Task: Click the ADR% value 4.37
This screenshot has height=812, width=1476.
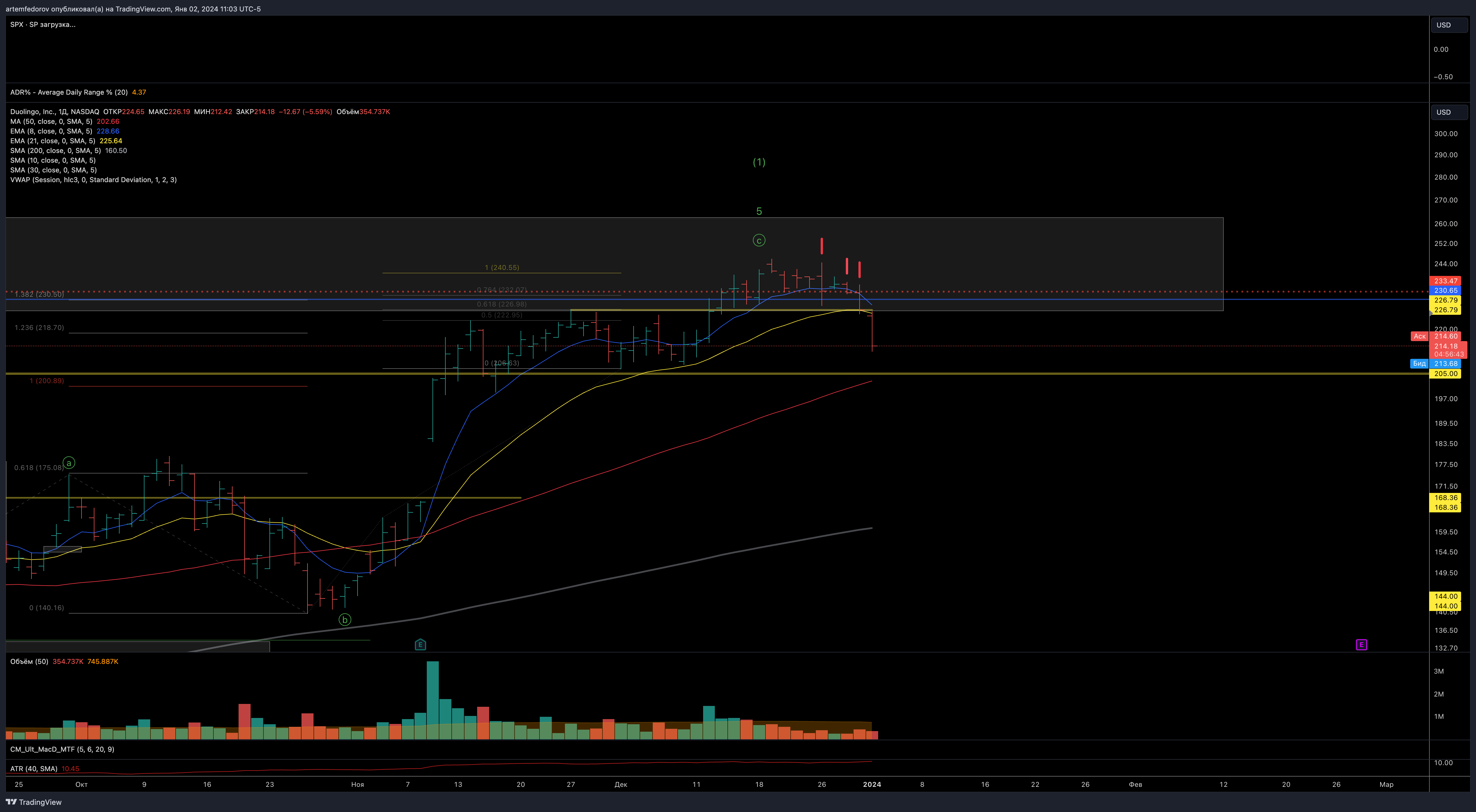Action: 139,92
